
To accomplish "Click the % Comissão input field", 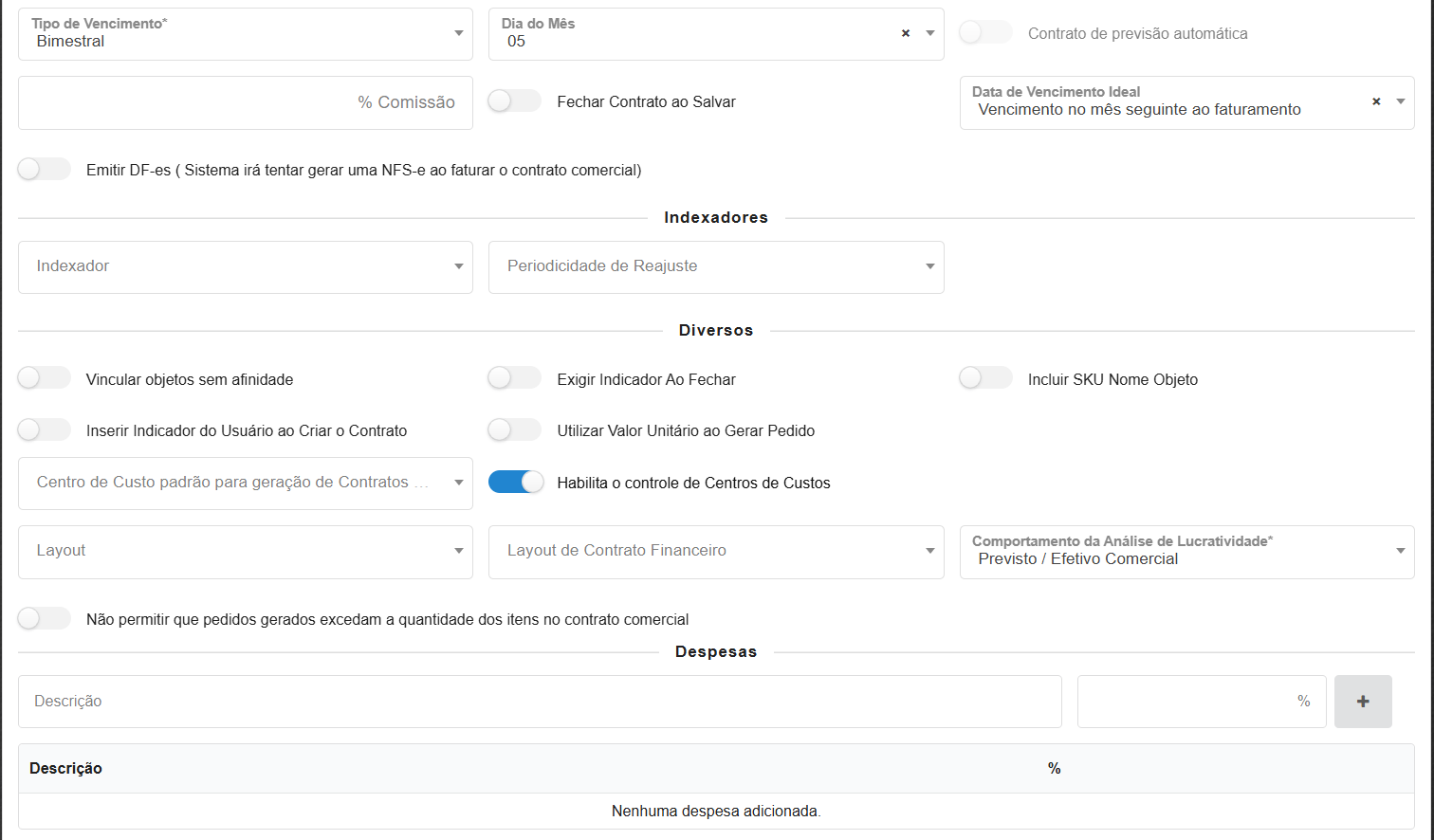I will tap(245, 102).
